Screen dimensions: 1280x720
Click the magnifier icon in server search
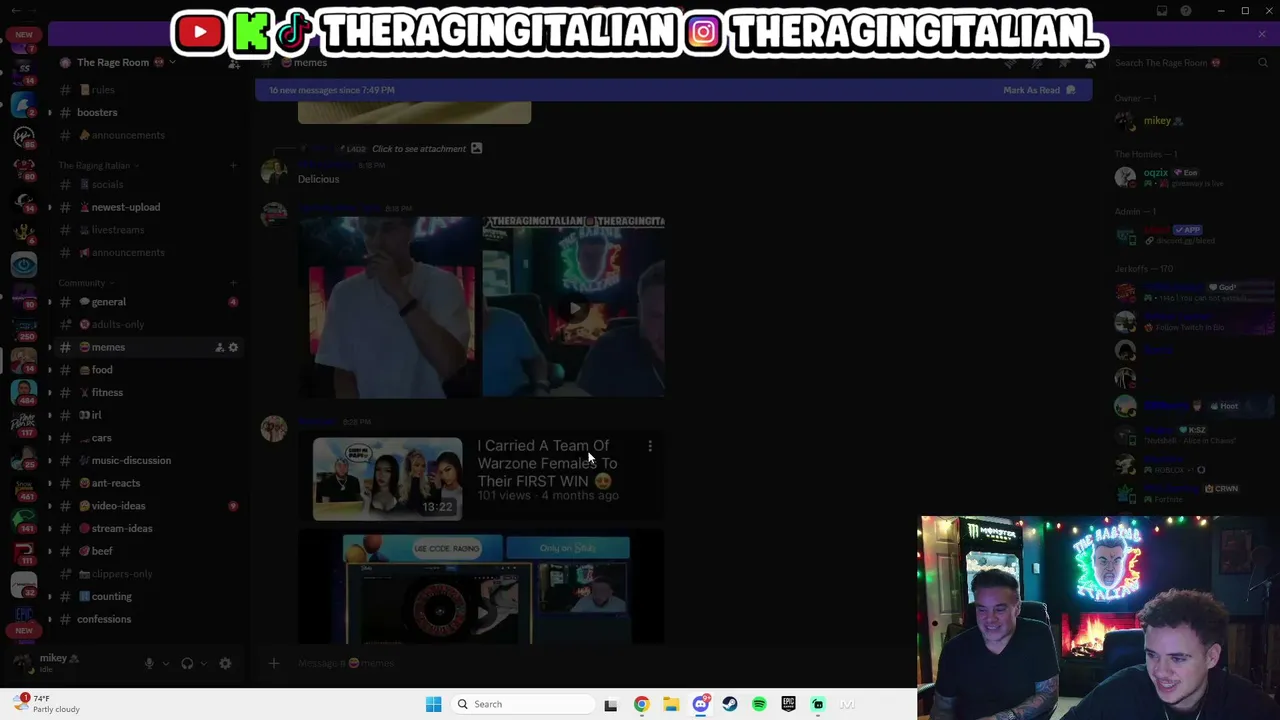coord(1263,63)
